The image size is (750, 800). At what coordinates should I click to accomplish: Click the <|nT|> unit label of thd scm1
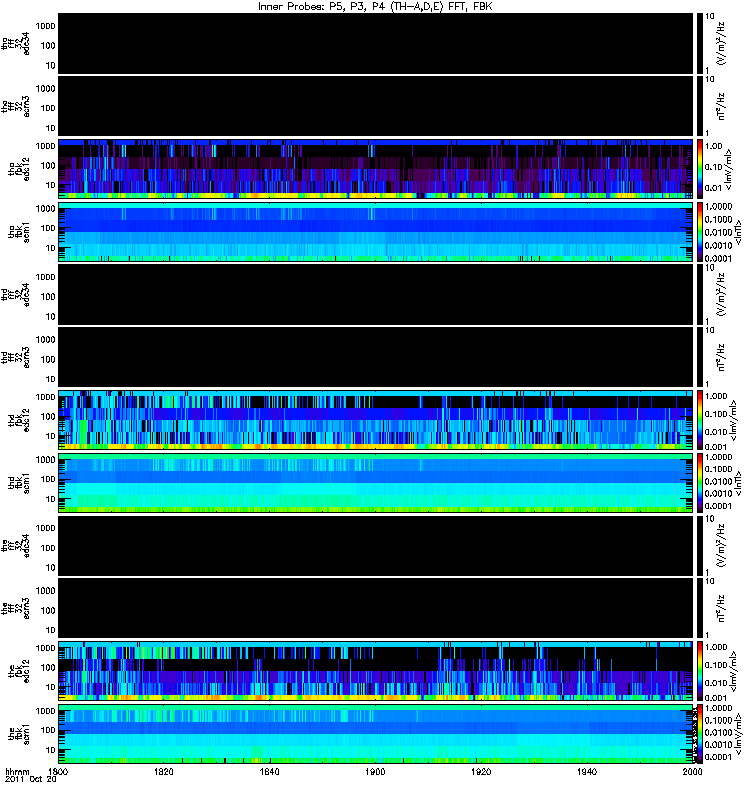(x=736, y=483)
